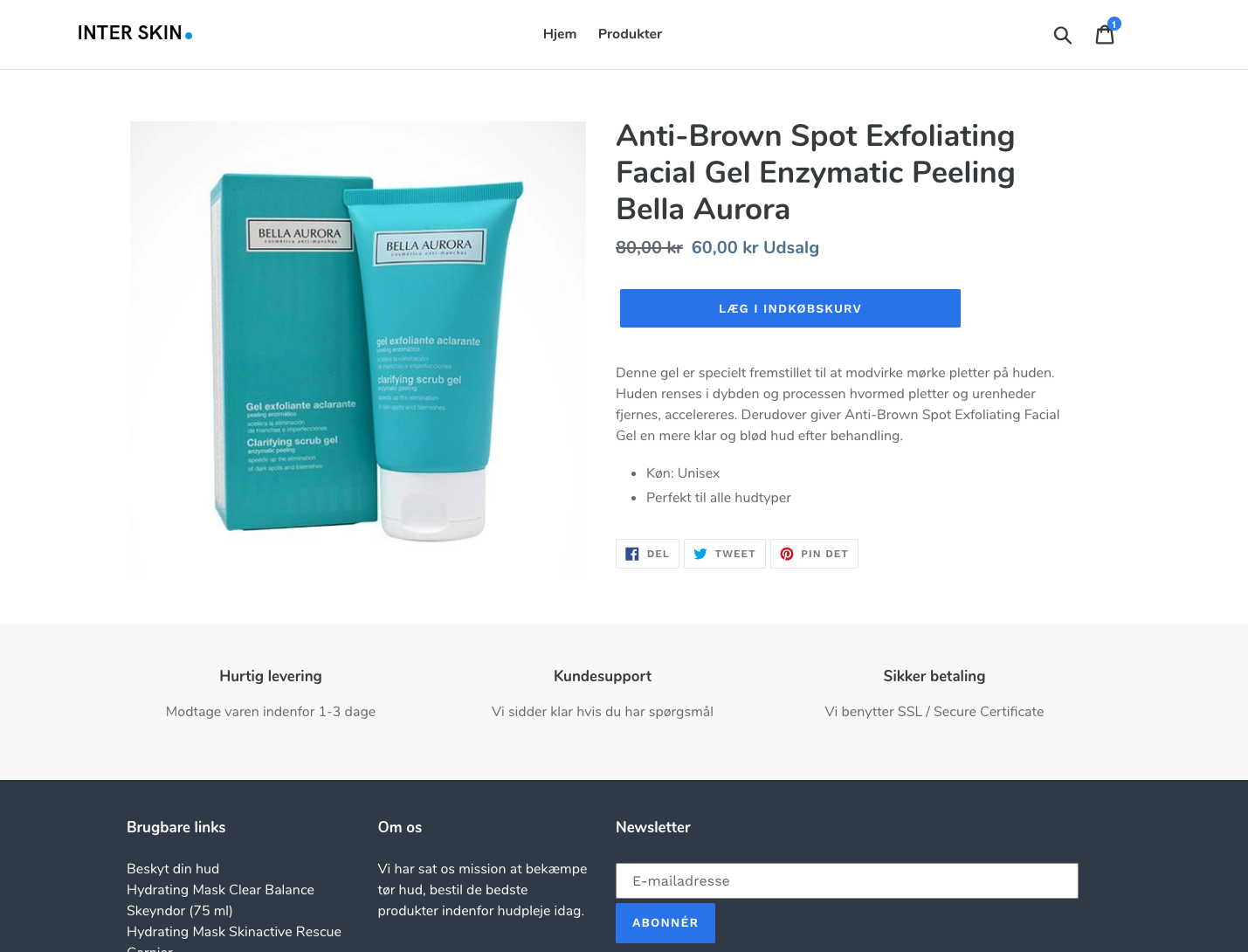Open the Bella Aurora product image

point(358,348)
